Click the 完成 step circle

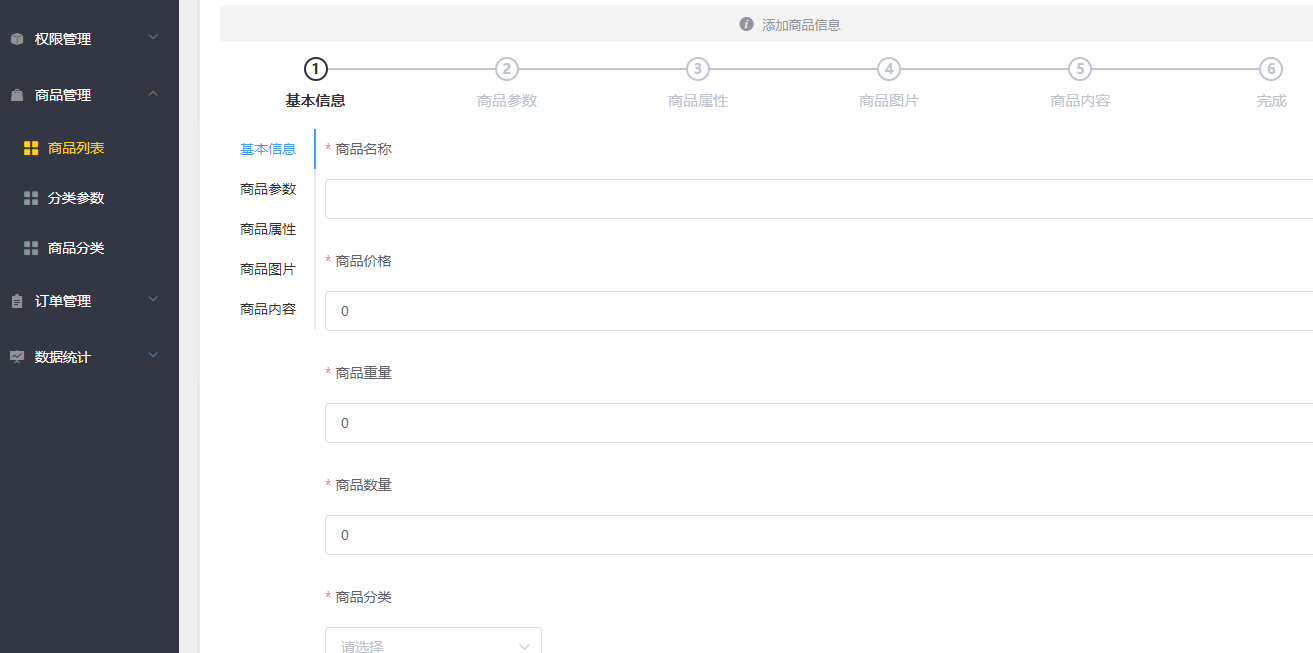coord(1270,69)
